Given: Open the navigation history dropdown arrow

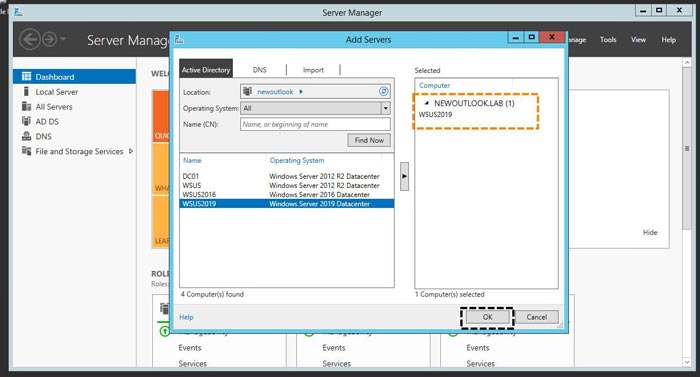Looking at the screenshot, I should pyautogui.click(x=63, y=39).
